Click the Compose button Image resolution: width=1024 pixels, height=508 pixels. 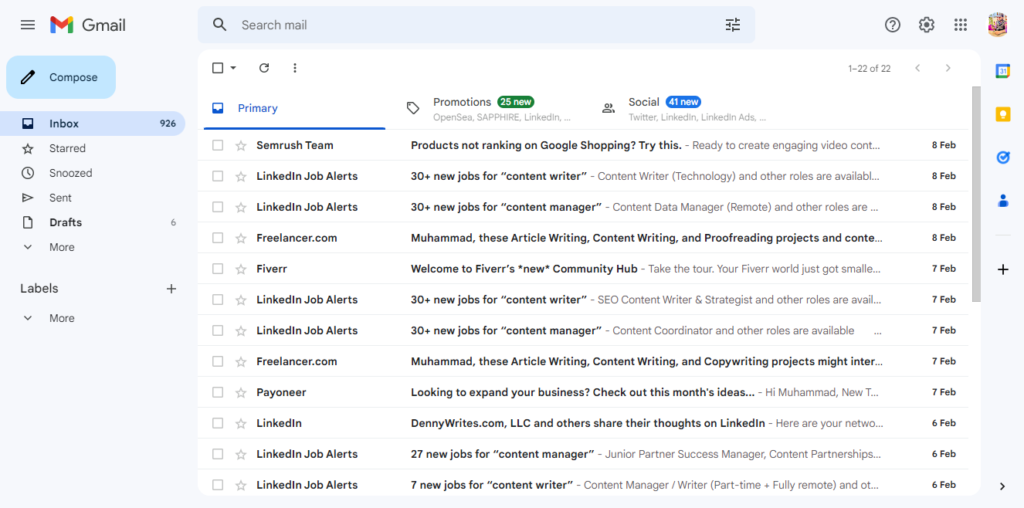click(x=61, y=77)
